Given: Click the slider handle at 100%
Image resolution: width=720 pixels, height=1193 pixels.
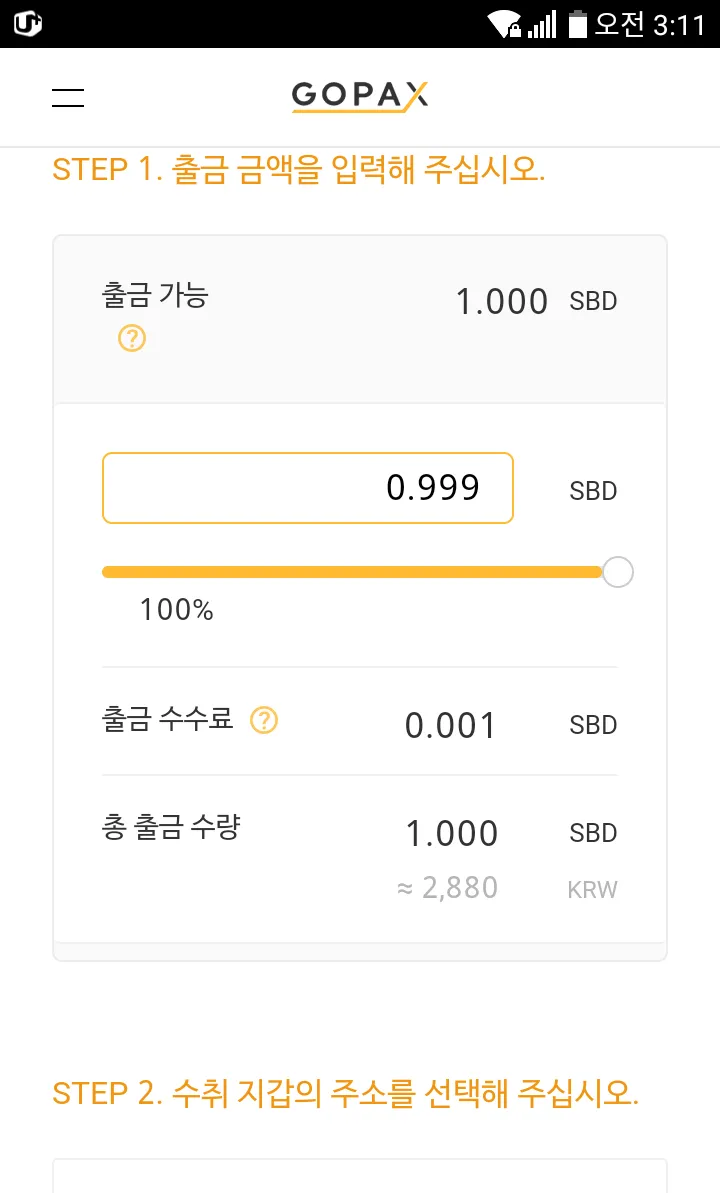Looking at the screenshot, I should coord(617,572).
